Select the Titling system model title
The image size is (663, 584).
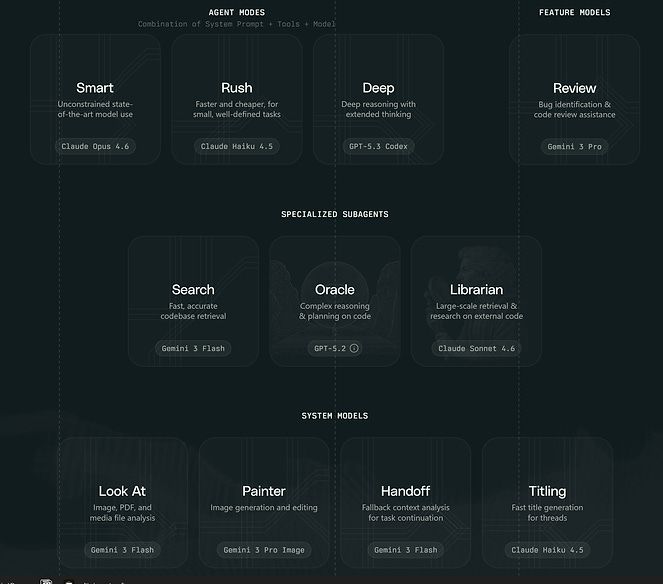pyautogui.click(x=547, y=491)
